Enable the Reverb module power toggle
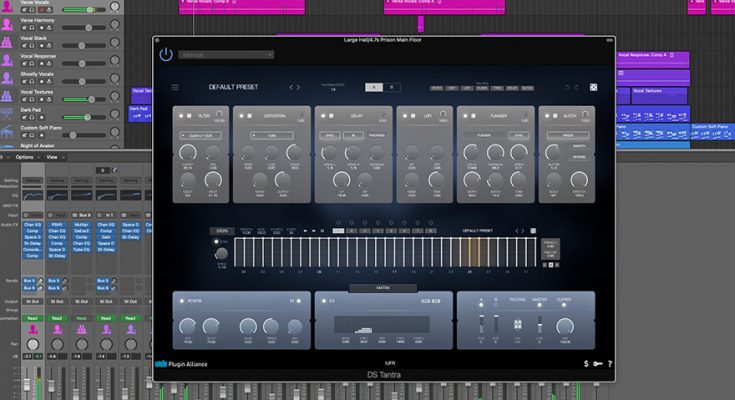The width and height of the screenshot is (735, 400). 180,299
